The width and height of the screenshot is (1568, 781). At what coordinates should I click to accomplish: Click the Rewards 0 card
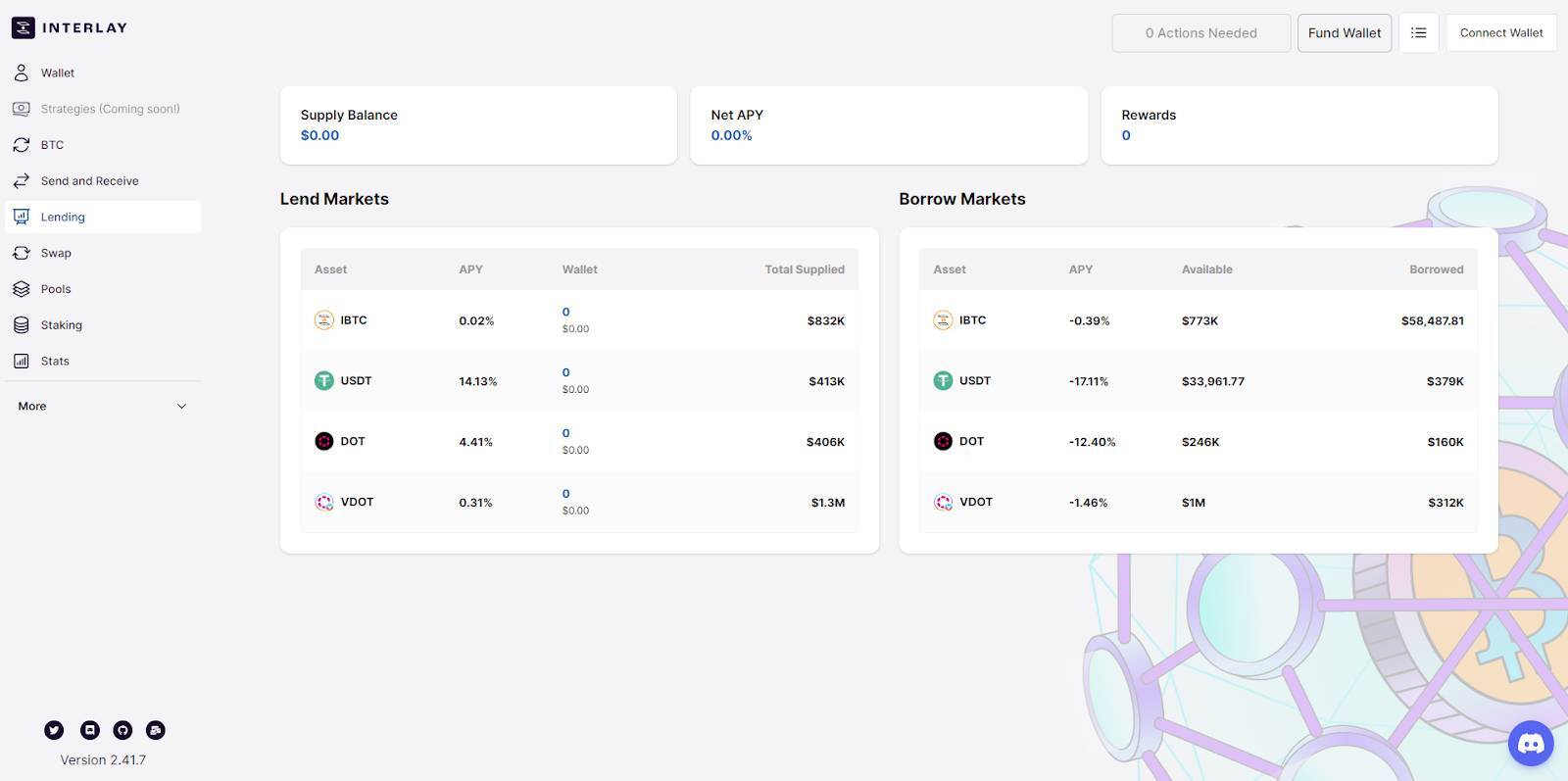point(1299,125)
